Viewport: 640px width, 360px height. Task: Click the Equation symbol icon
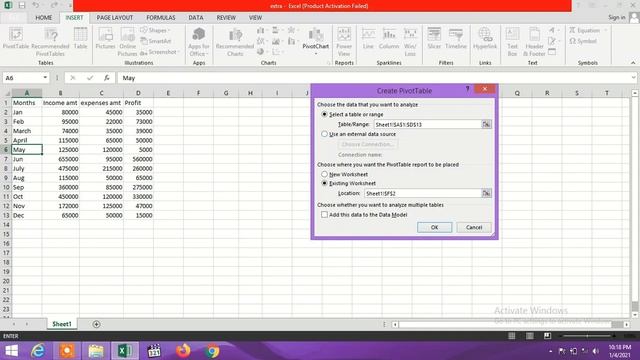[584, 30]
